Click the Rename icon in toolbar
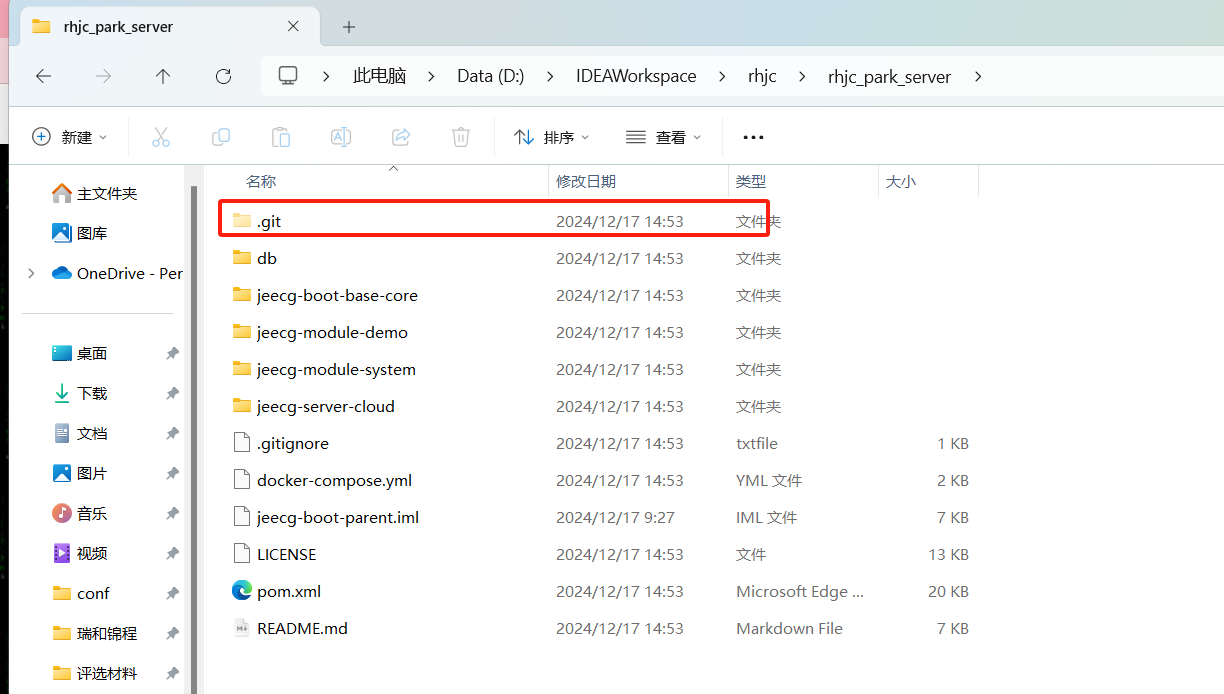The image size is (1224, 694). (x=341, y=137)
